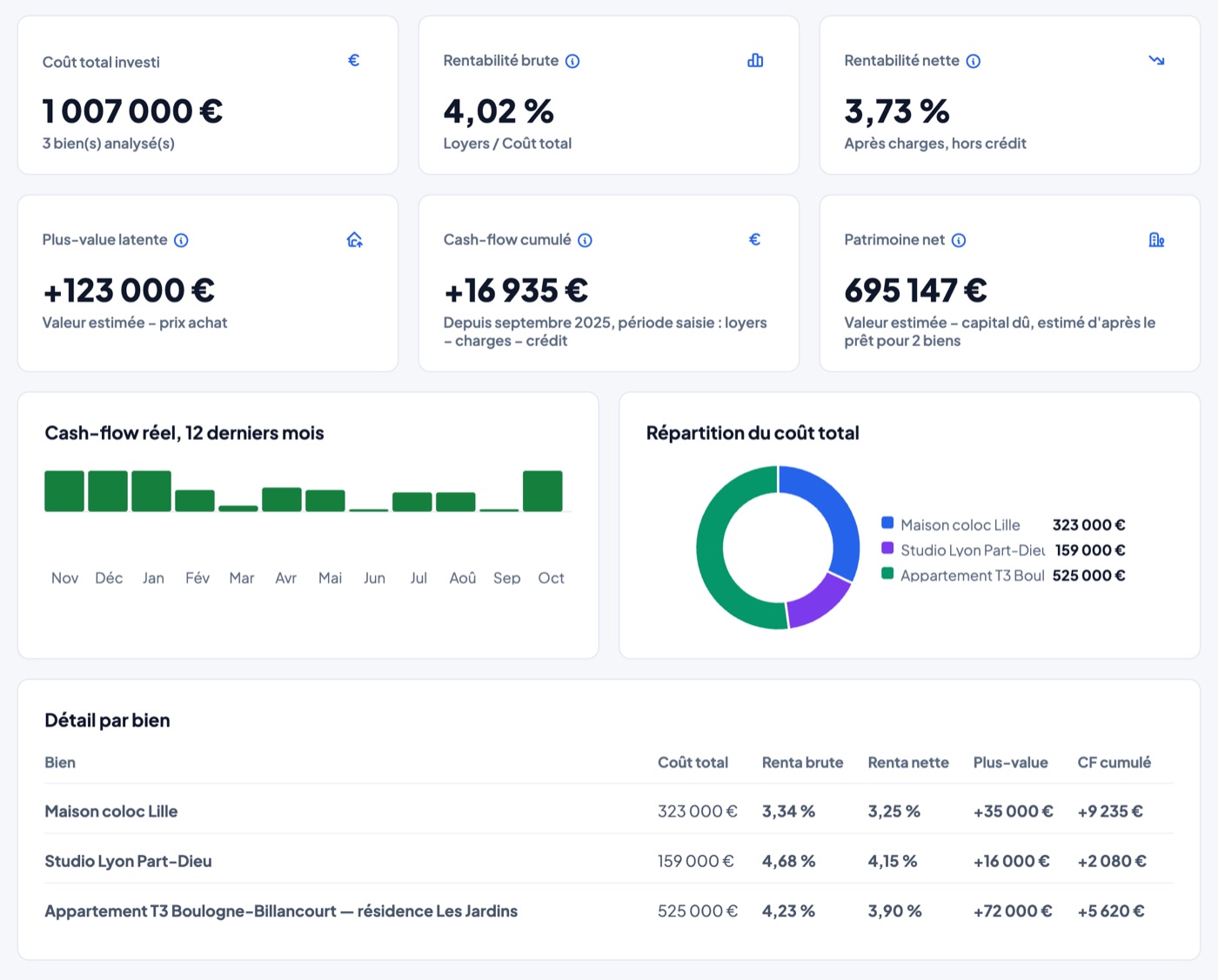This screenshot has height=980, width=1218.
Task: Click the Appartement T3 Boulogne-Billancourt row name
Action: click(x=281, y=910)
